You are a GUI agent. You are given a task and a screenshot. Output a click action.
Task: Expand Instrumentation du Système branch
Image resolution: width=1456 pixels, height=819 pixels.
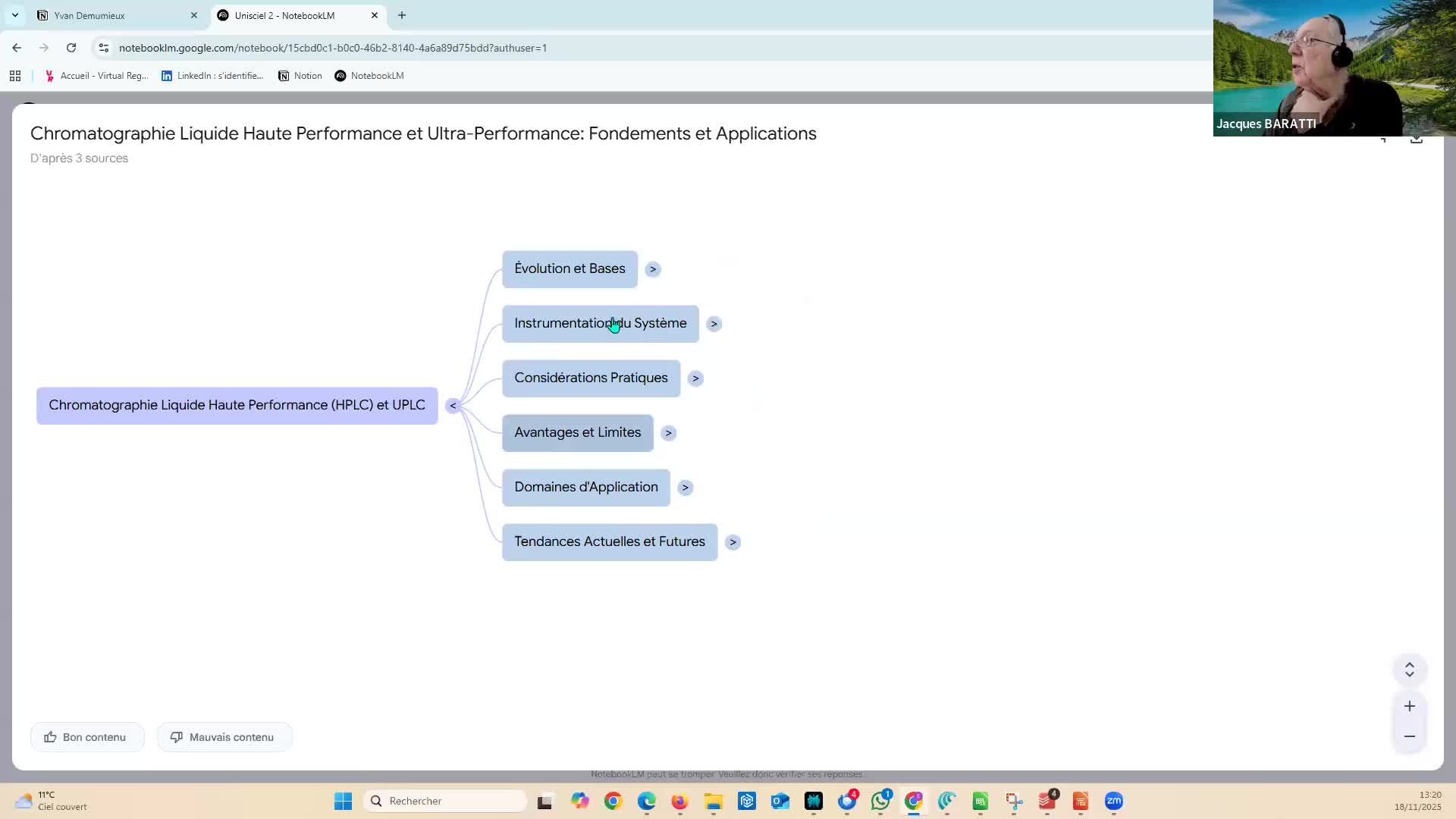click(714, 324)
